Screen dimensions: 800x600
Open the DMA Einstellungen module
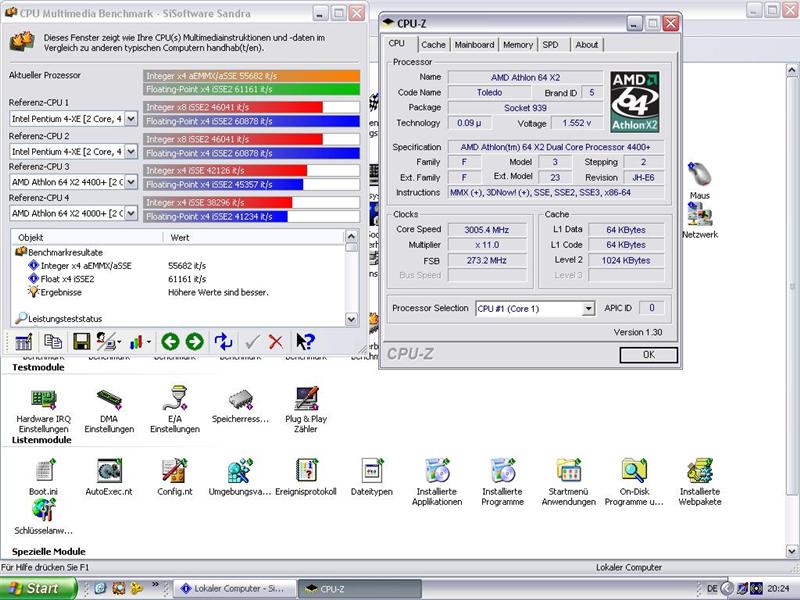click(x=109, y=411)
